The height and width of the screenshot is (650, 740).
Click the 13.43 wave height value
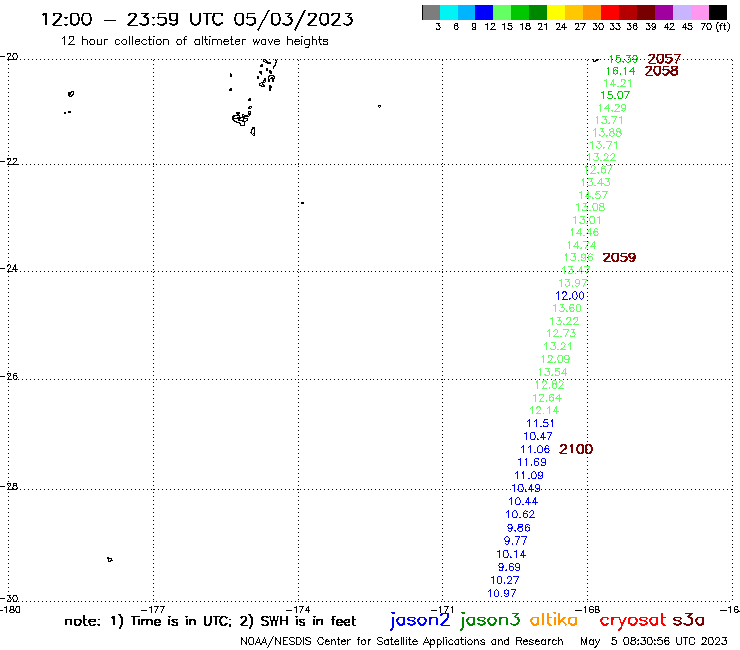click(596, 182)
